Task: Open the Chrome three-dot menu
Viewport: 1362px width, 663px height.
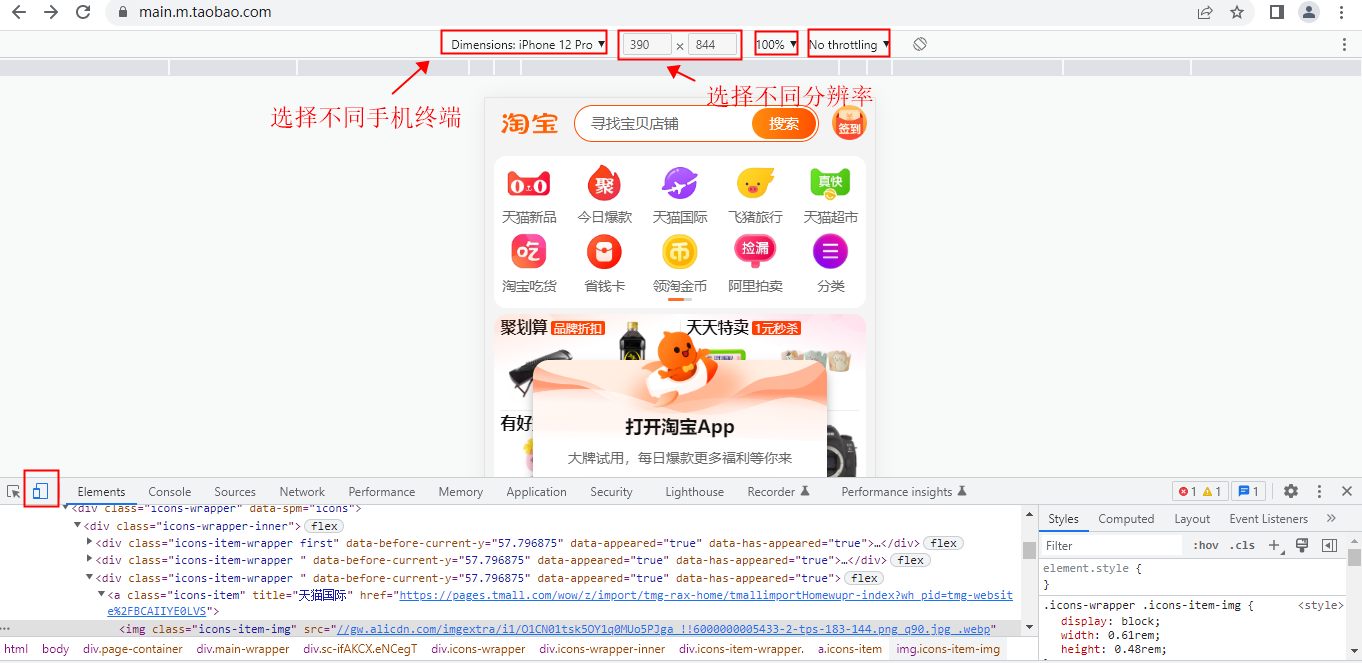Action: click(x=1342, y=12)
